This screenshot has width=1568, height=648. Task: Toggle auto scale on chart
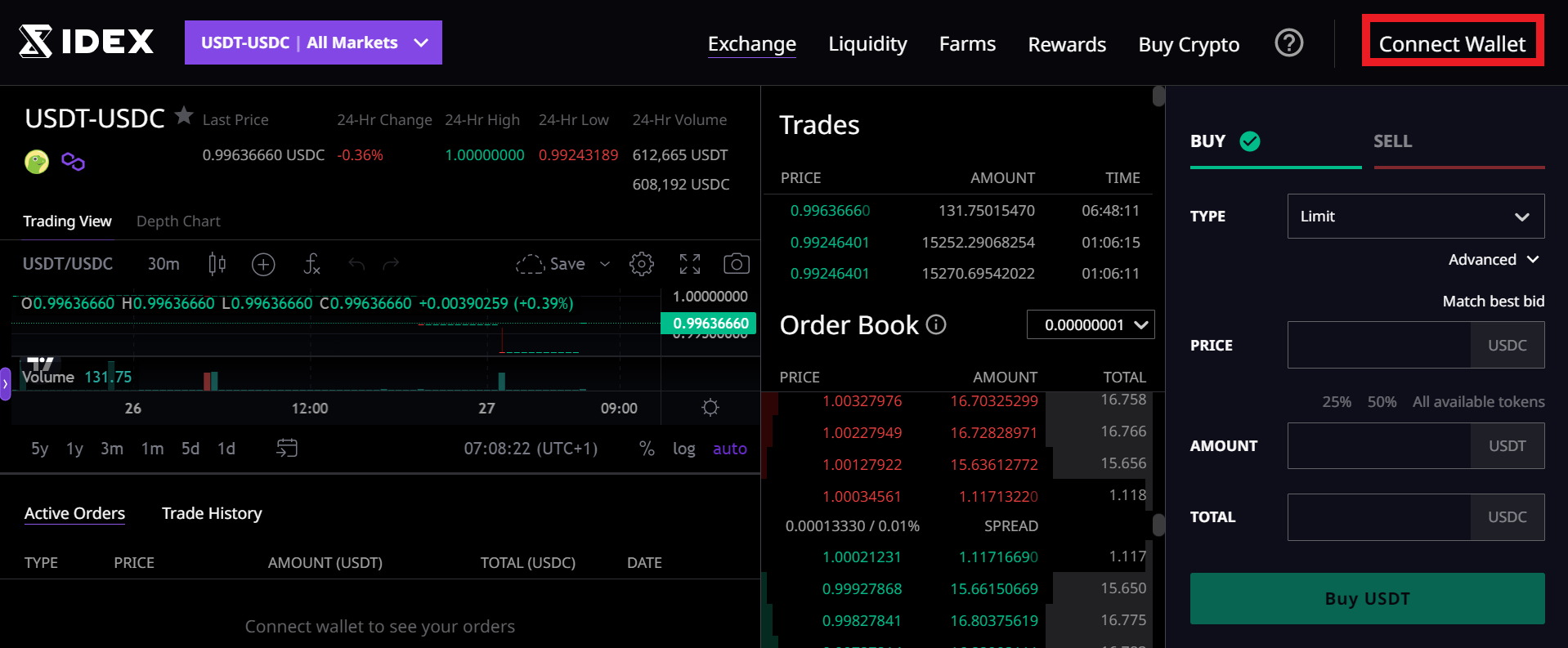730,449
